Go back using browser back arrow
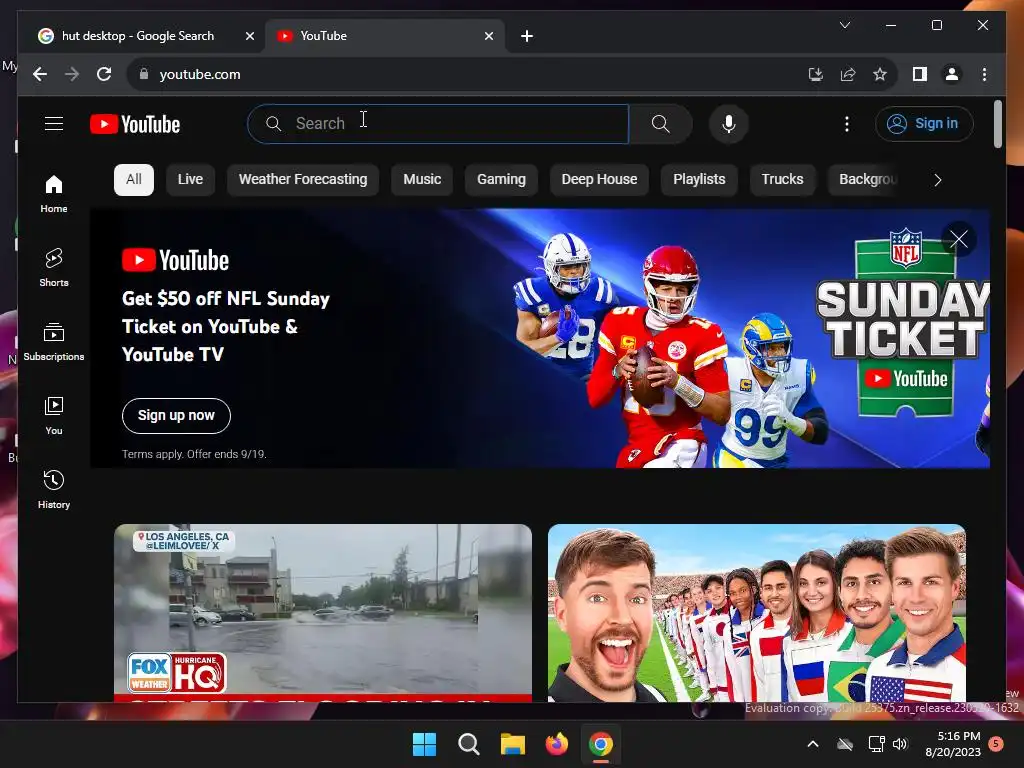 tap(40, 74)
